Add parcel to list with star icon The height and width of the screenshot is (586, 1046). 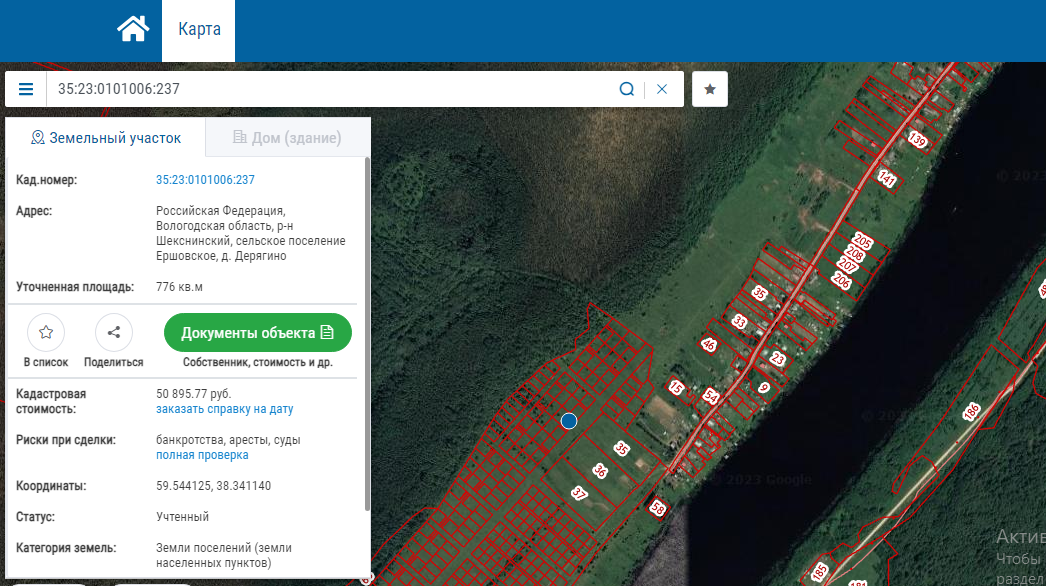point(46,332)
